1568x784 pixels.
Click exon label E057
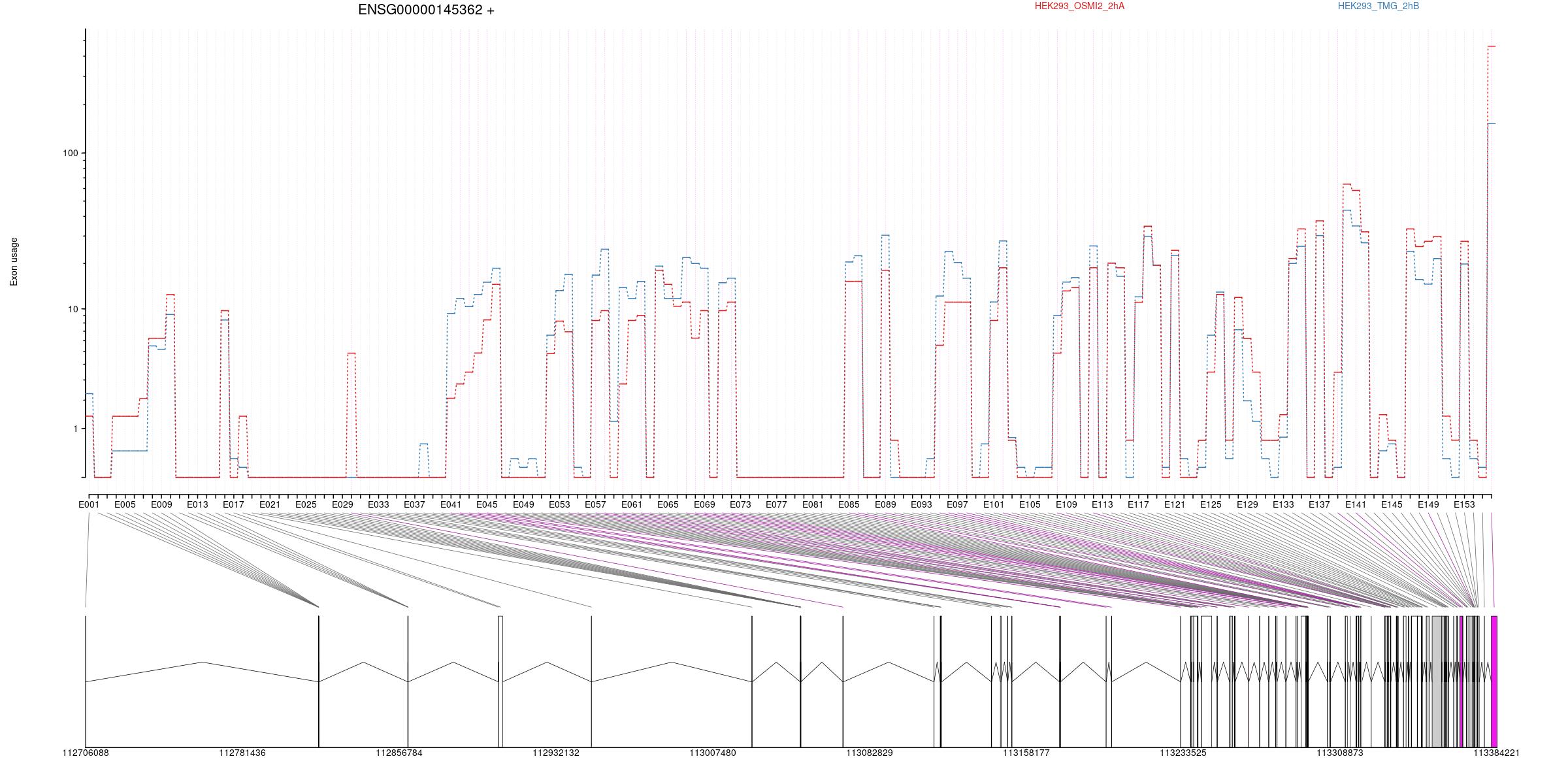click(x=595, y=504)
